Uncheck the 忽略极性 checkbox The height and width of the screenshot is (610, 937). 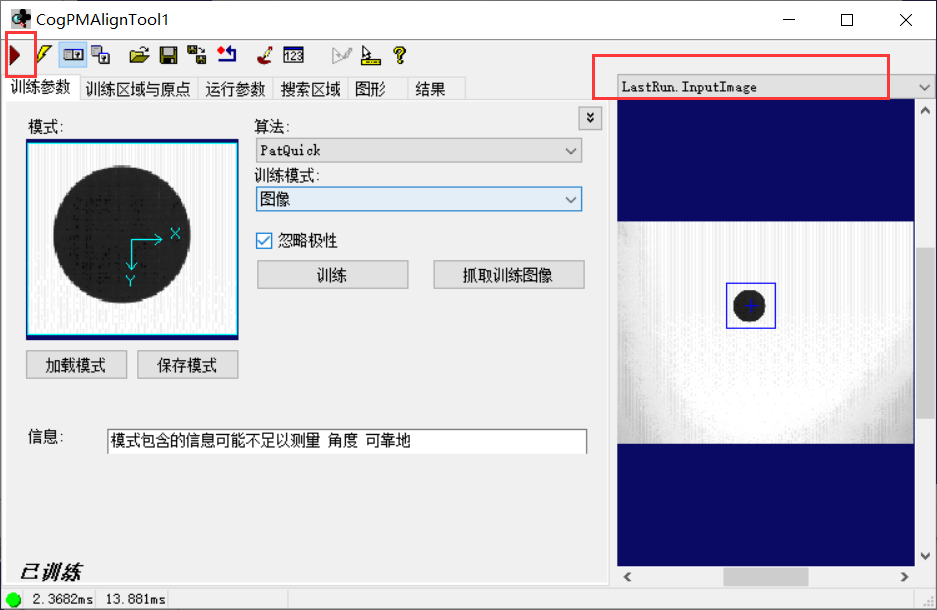pos(264,240)
